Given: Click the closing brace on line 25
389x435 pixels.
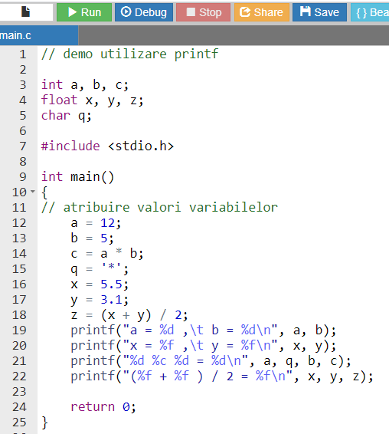Looking at the screenshot, I should click(45, 423).
